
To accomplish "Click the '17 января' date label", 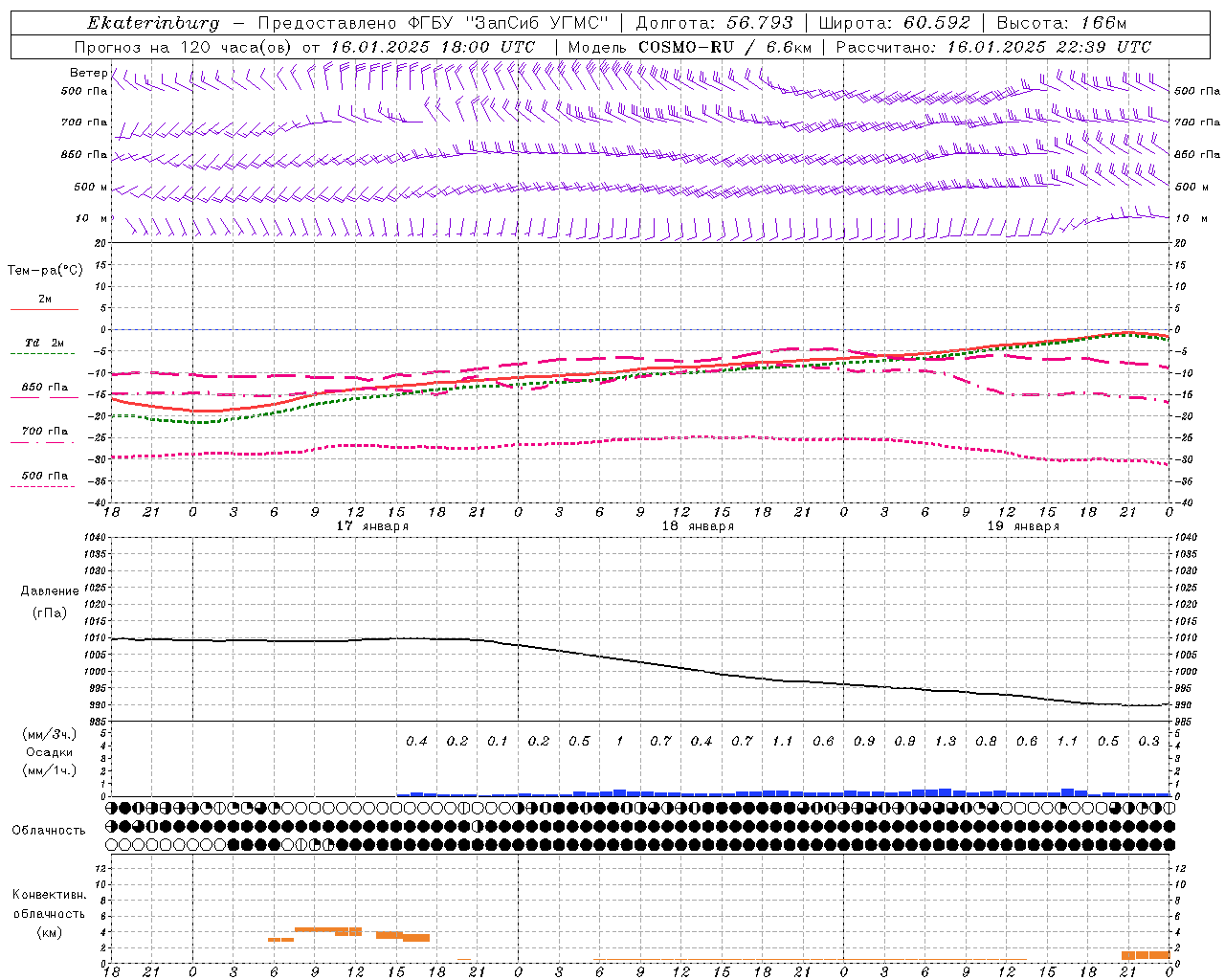I will pyautogui.click(x=372, y=526).
